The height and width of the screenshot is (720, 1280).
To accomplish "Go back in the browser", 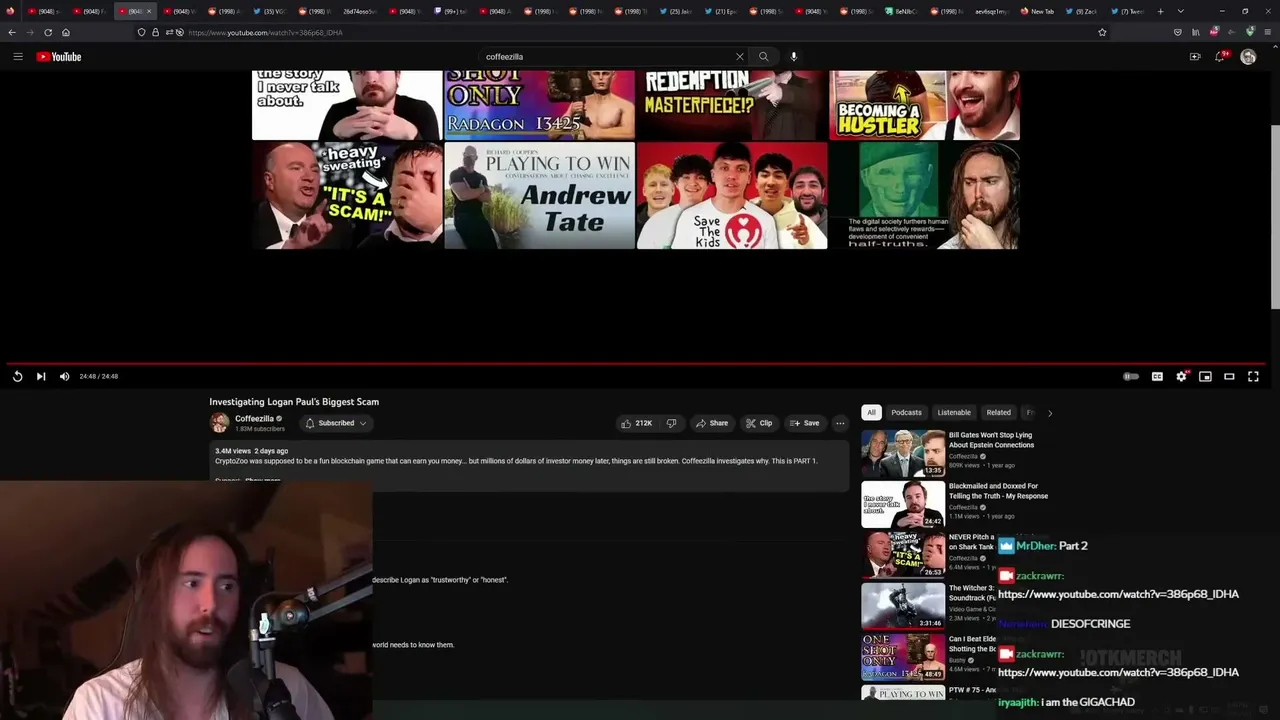I will (x=12, y=32).
